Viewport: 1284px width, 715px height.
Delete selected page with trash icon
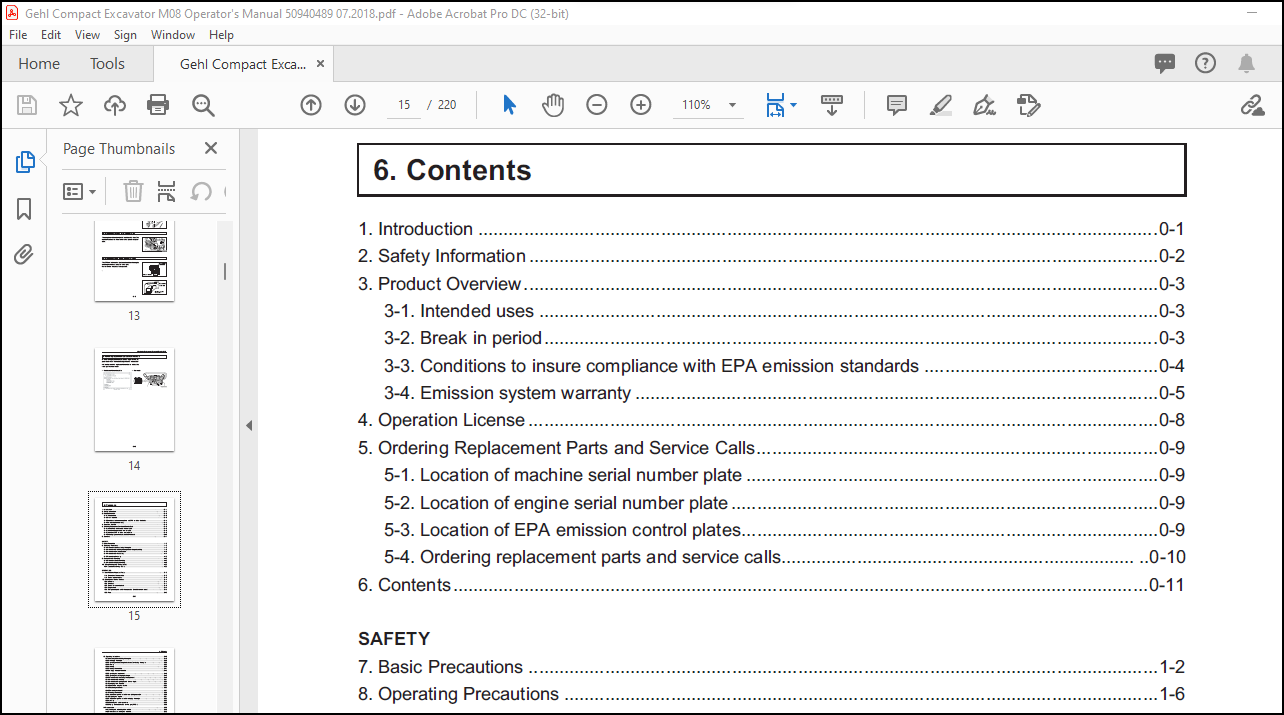[x=133, y=191]
